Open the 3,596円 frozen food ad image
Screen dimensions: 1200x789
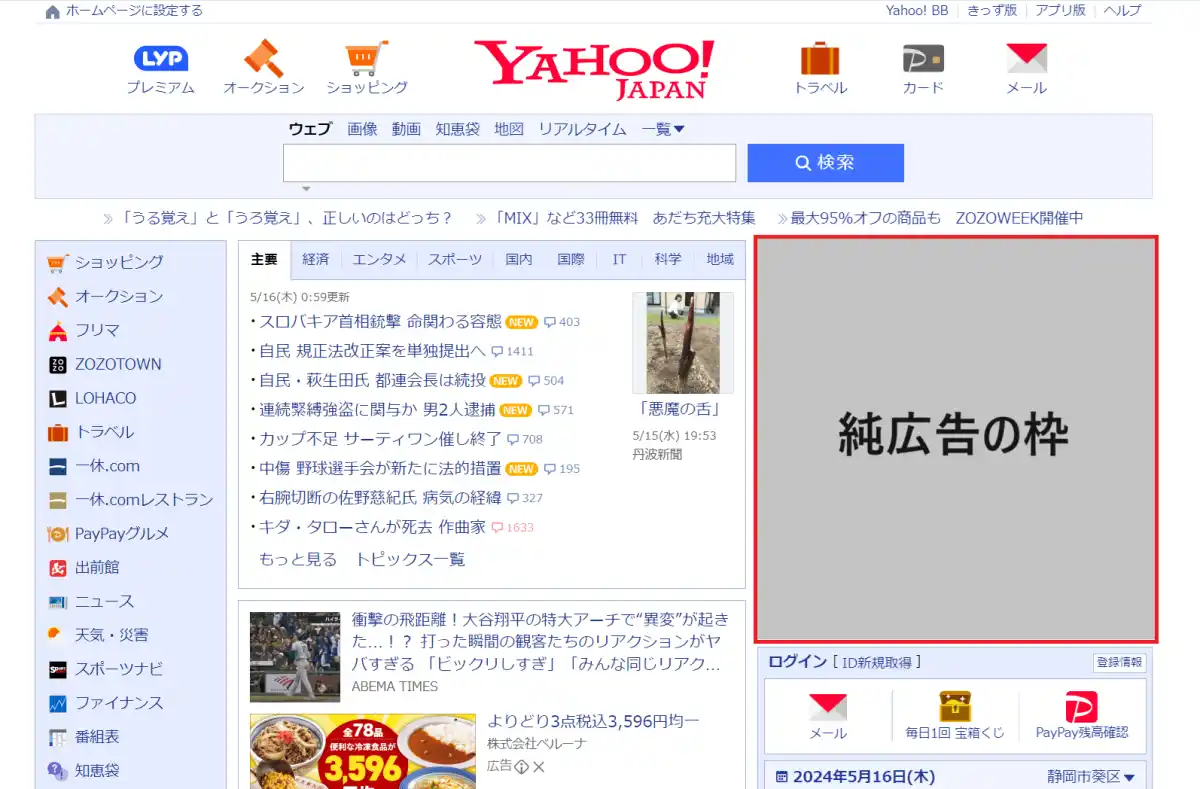[x=363, y=751]
